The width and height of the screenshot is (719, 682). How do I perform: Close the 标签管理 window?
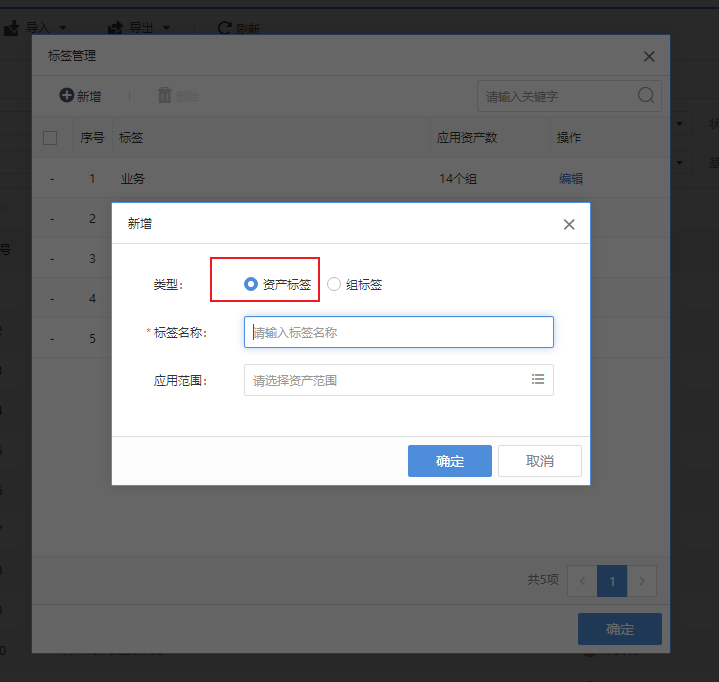649,57
